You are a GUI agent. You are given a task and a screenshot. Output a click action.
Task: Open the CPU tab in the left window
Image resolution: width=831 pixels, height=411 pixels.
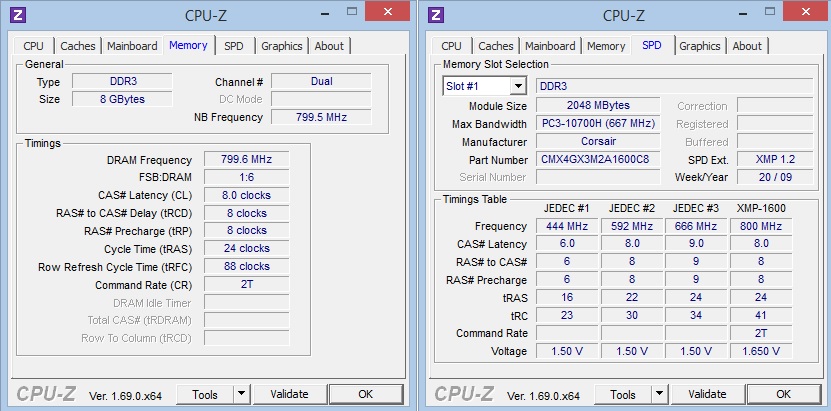[x=33, y=46]
